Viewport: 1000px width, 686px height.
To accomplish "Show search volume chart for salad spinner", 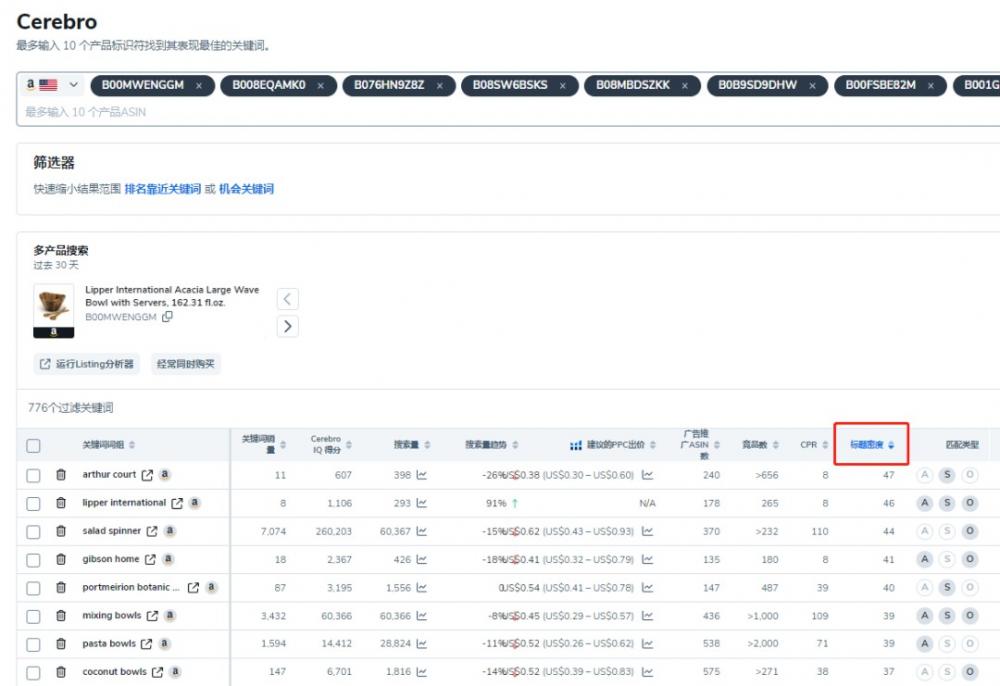I will point(422,531).
